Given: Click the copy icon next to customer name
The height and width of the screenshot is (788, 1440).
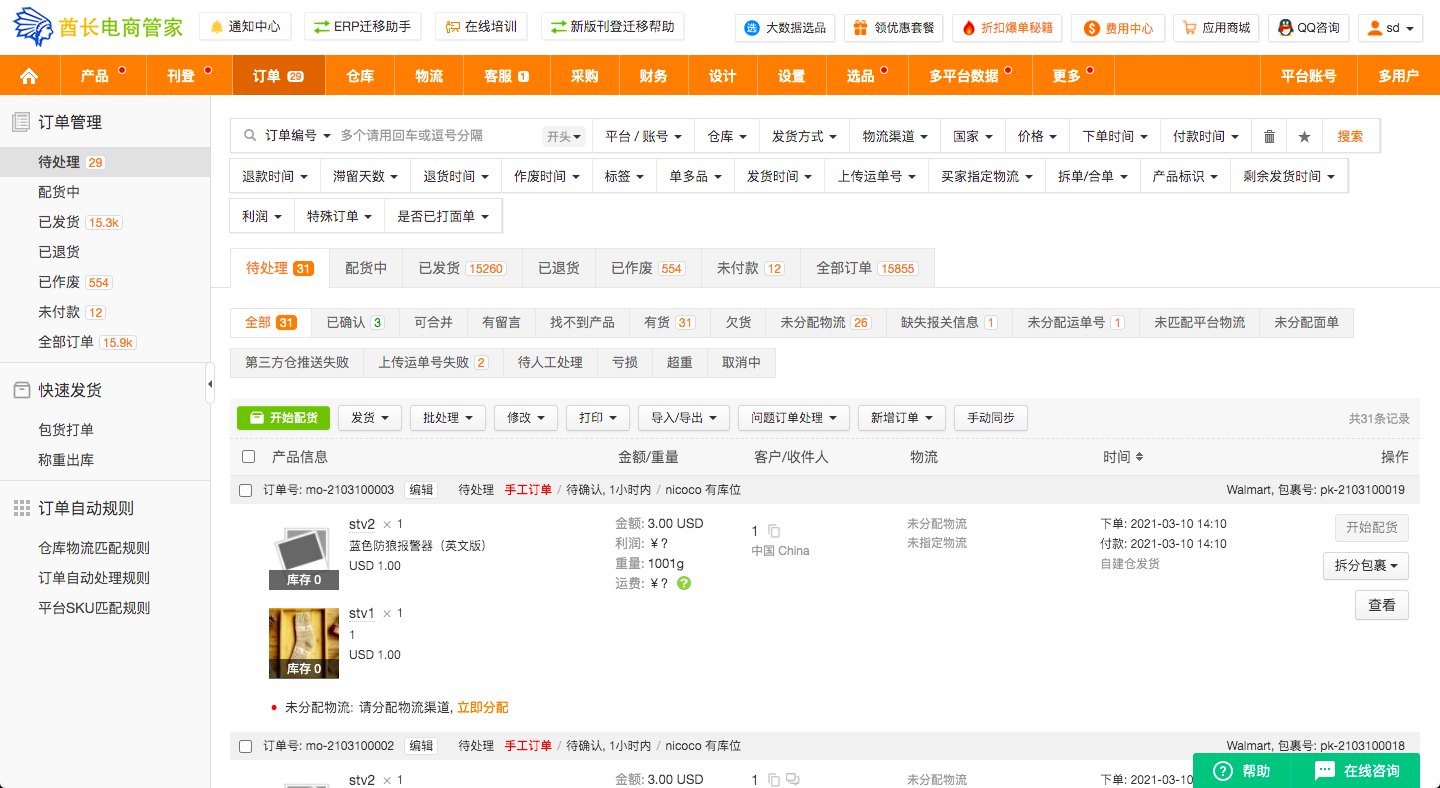Looking at the screenshot, I should tap(774, 531).
